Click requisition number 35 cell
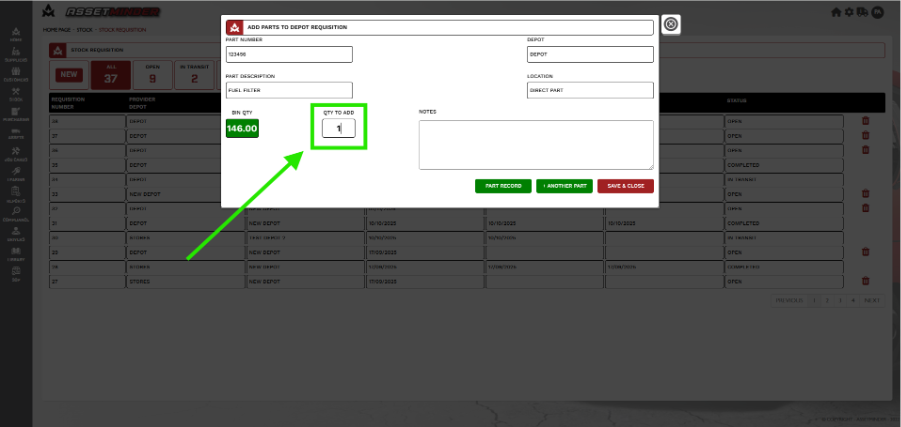 point(87,165)
